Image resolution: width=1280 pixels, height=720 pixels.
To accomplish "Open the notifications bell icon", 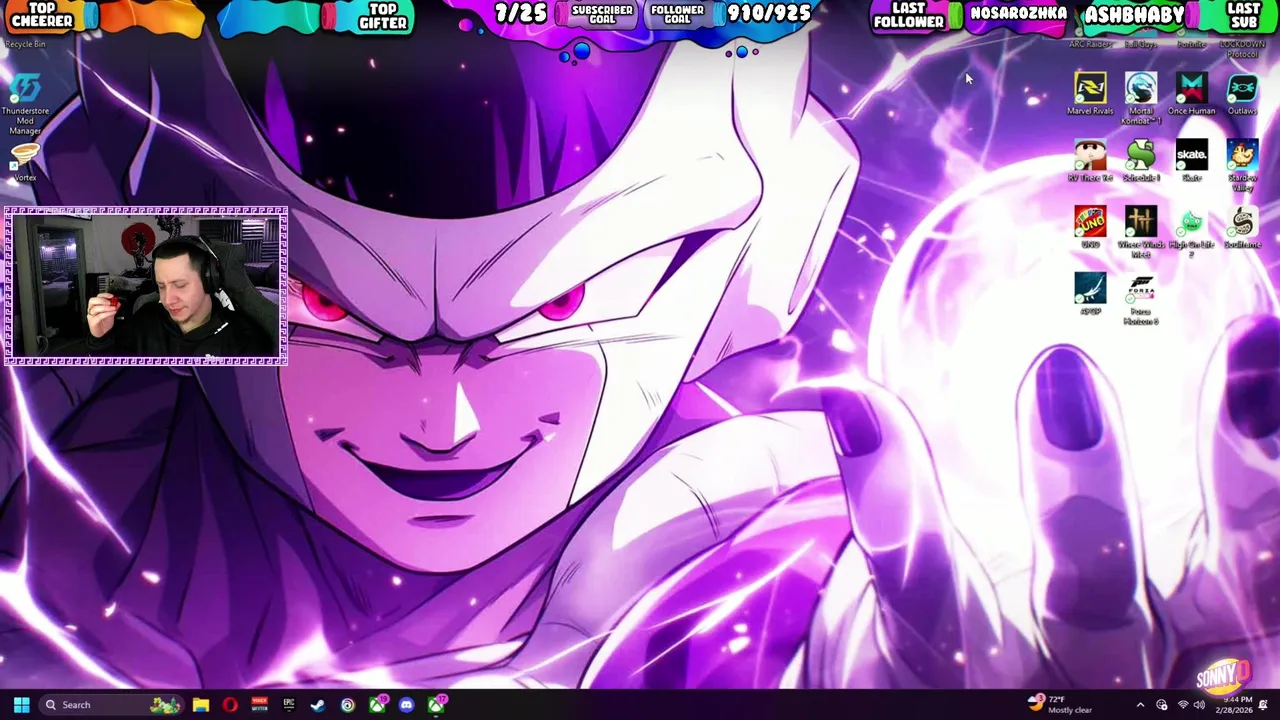I will tap(1263, 705).
